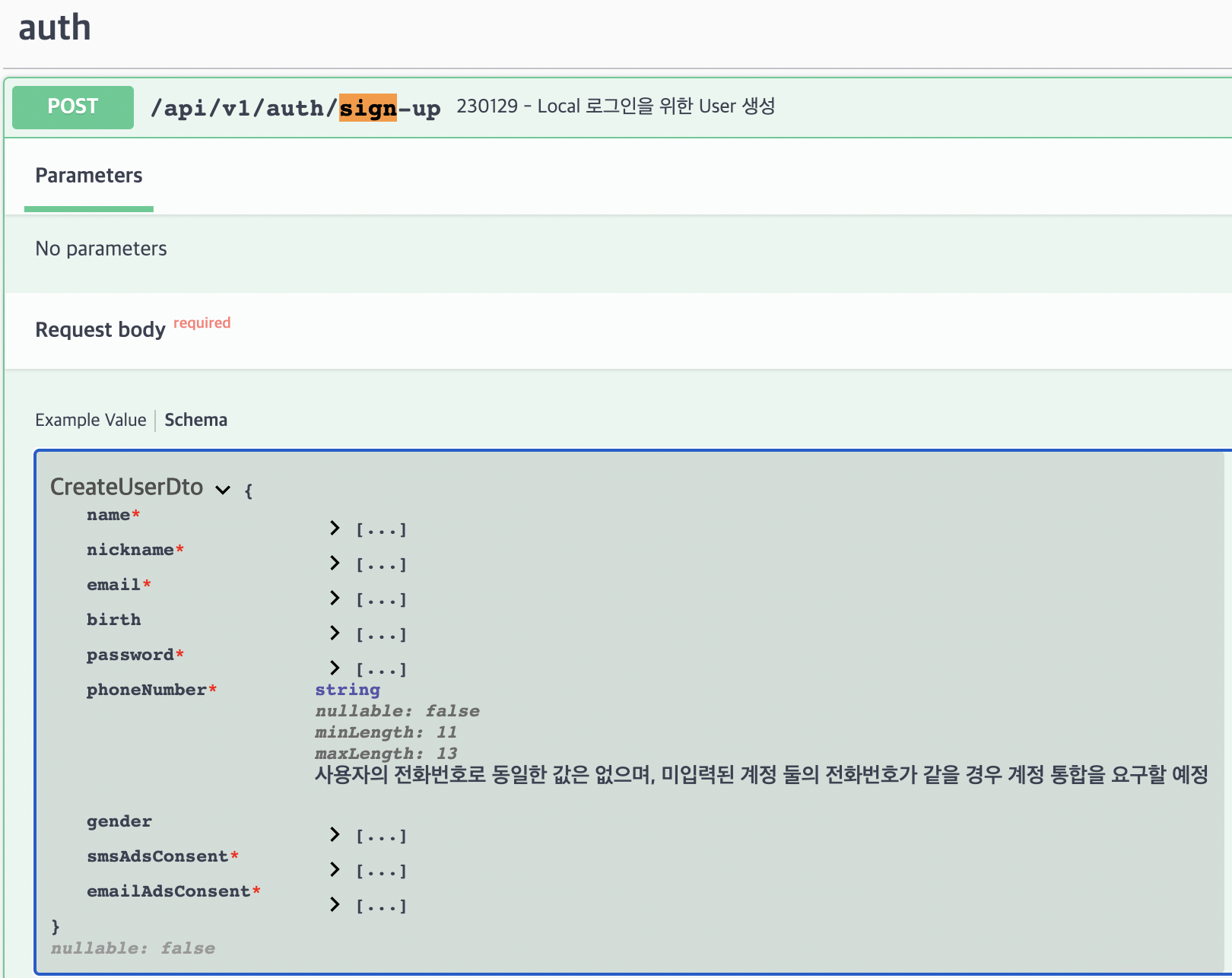This screenshot has height=978, width=1232.
Task: Click the nullable: false text under the schema
Action: pyautogui.click(x=132, y=948)
